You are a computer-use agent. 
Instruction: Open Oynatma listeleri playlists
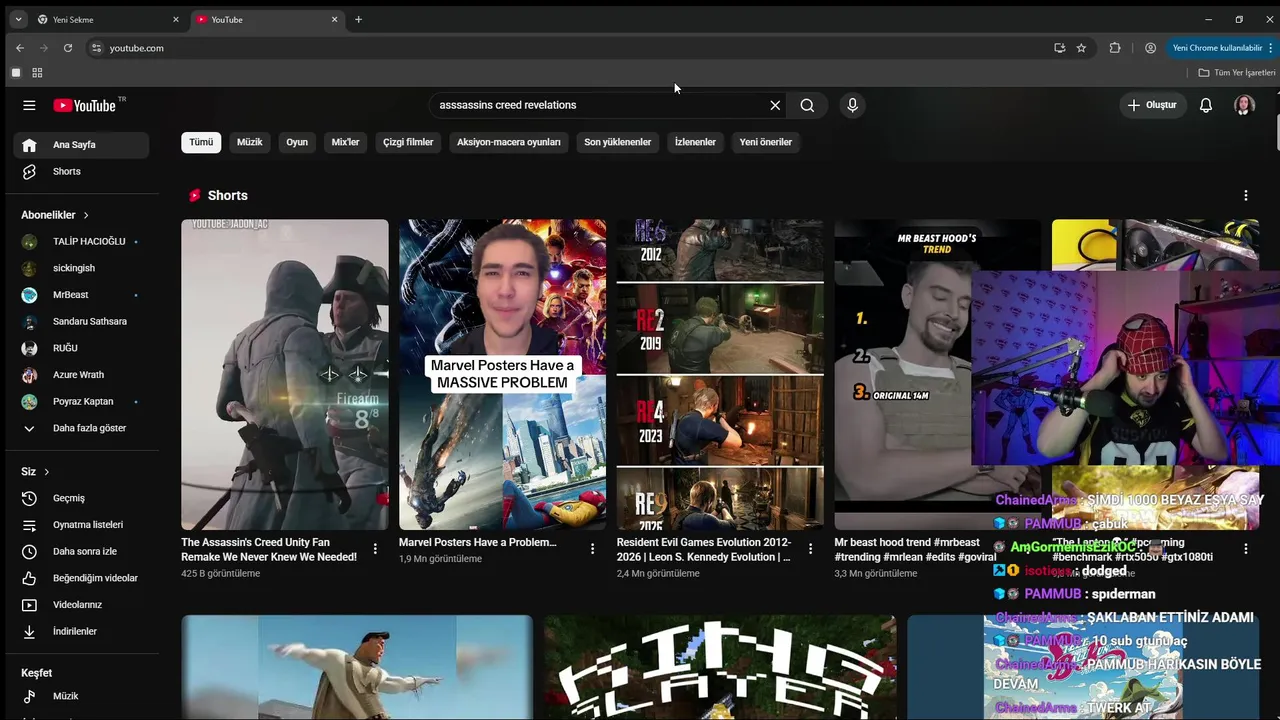click(81, 525)
